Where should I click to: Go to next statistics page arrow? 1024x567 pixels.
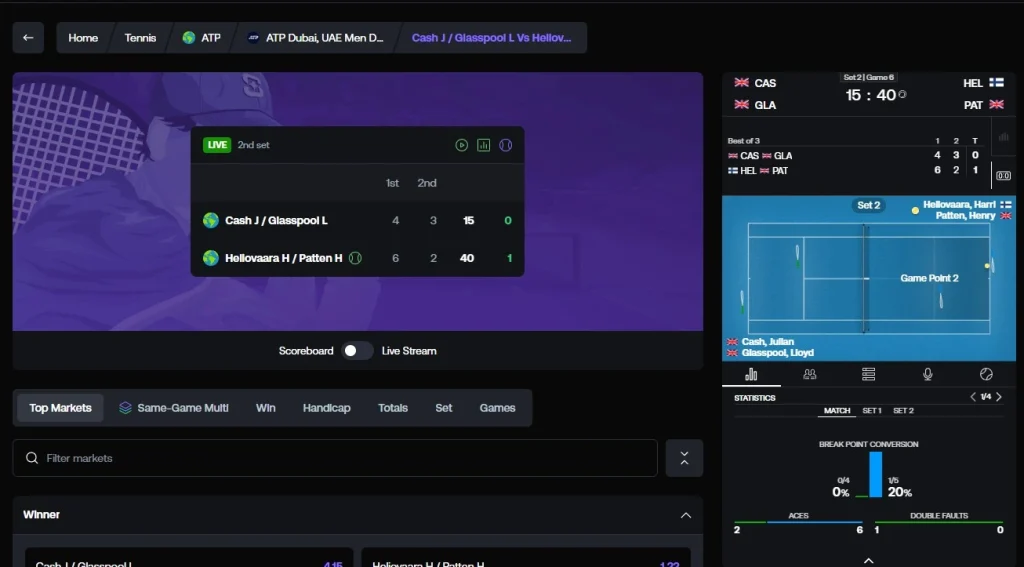[x=999, y=397]
